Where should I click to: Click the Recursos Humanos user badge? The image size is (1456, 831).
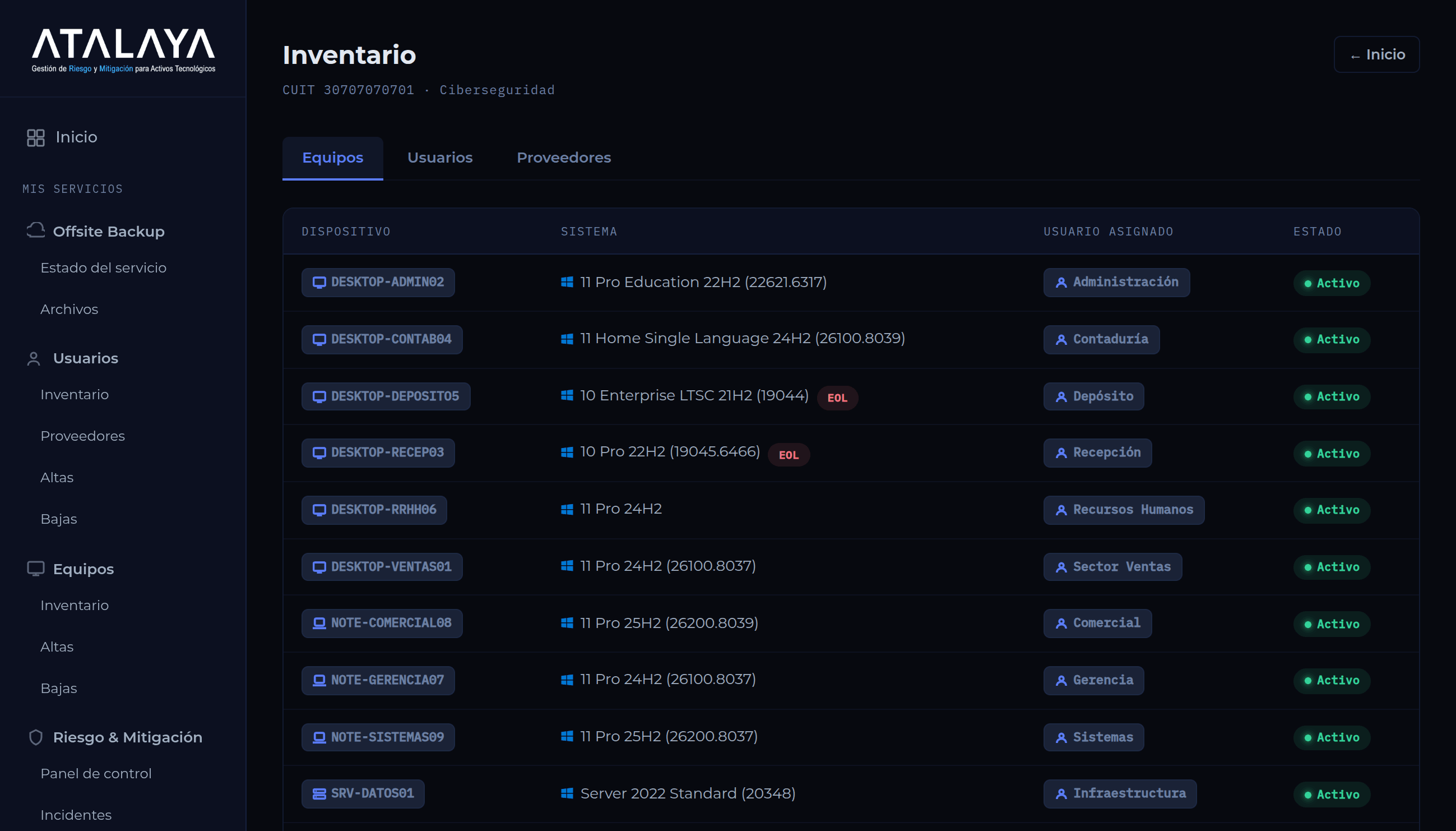pyautogui.click(x=1124, y=510)
